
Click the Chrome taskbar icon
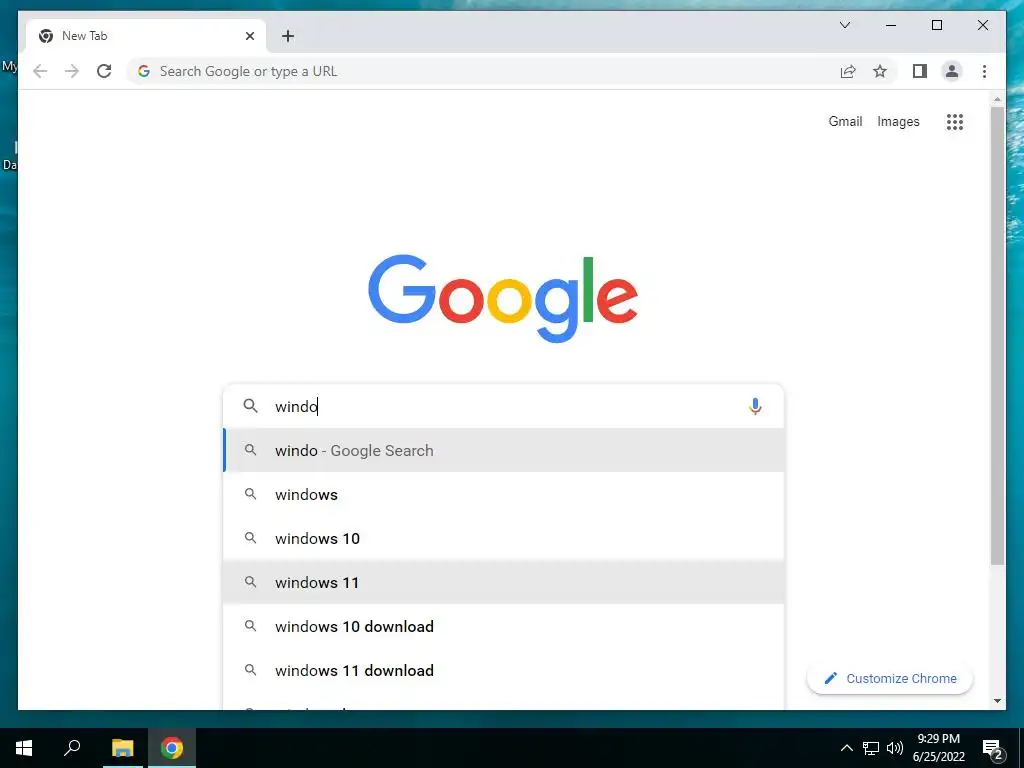tap(172, 748)
